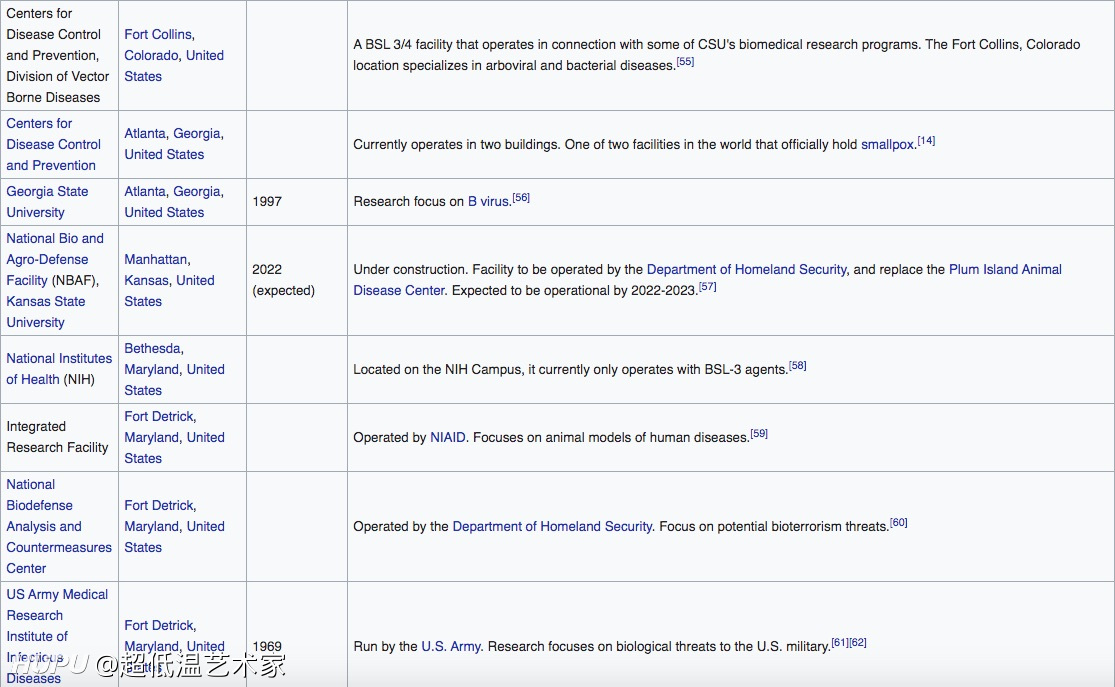Open Maryland link in Integrated Research Facility row
The image size is (1115, 687).
click(152, 437)
